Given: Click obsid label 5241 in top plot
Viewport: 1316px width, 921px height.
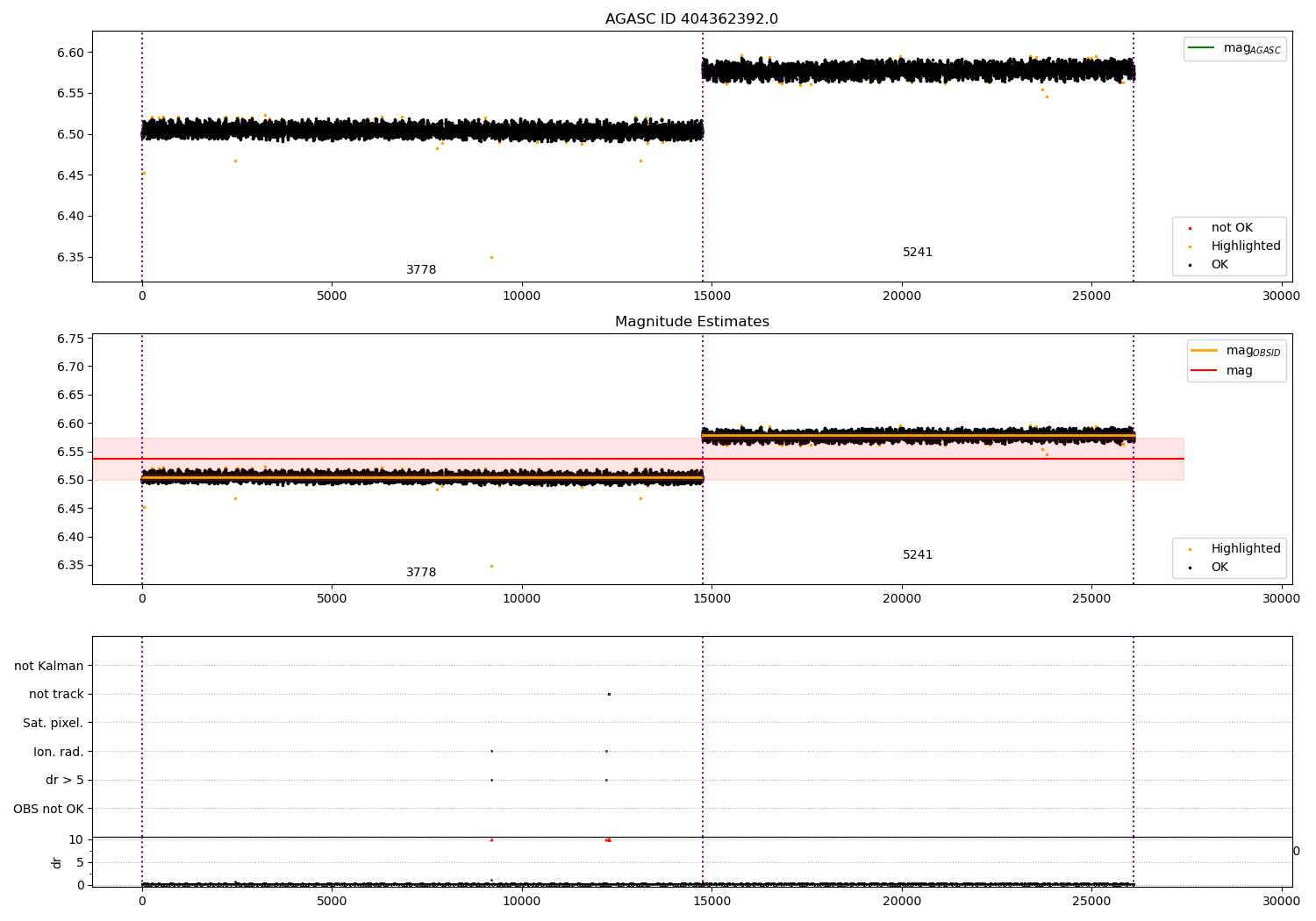Looking at the screenshot, I should [918, 253].
